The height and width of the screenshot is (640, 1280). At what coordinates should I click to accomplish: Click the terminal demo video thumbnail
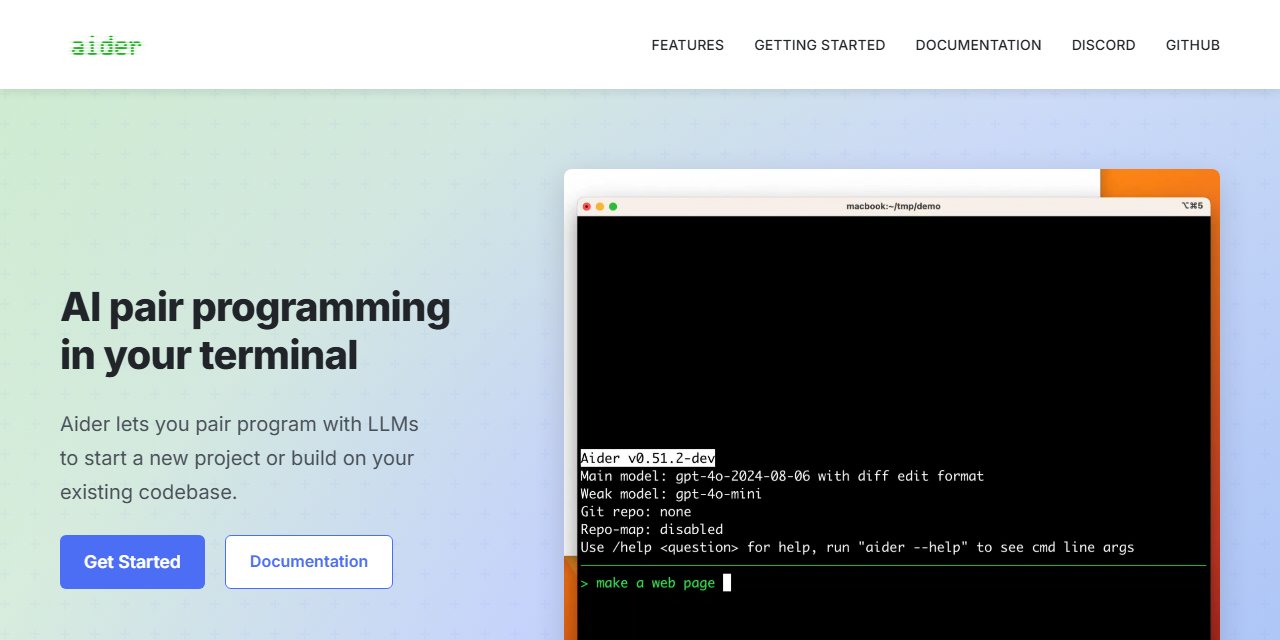(x=892, y=404)
